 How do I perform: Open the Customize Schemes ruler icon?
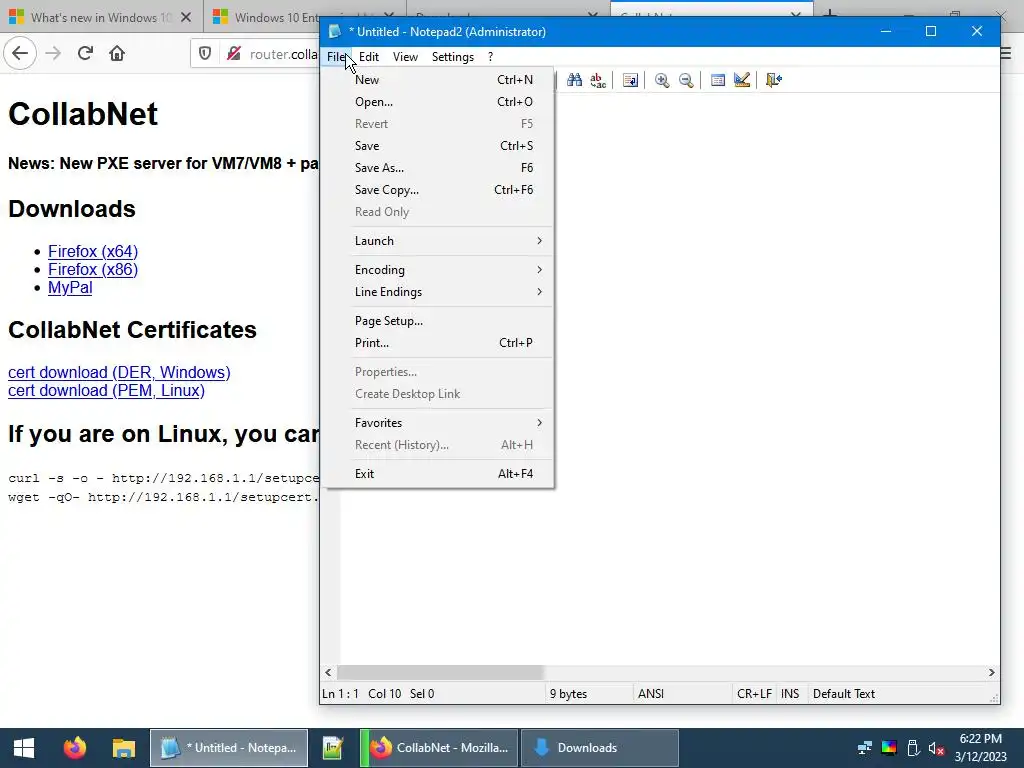click(742, 80)
